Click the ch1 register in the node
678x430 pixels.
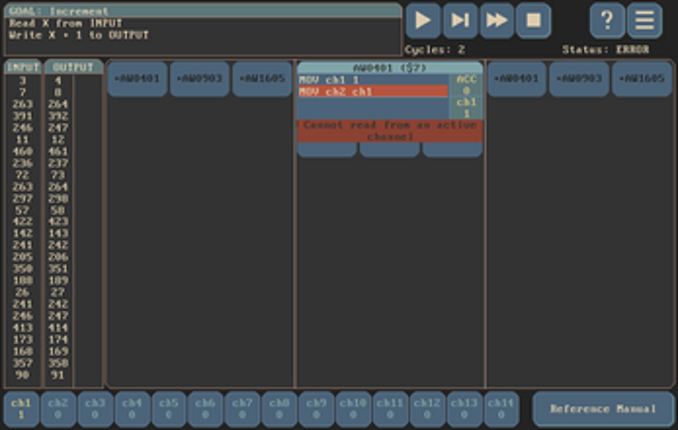tap(466, 108)
